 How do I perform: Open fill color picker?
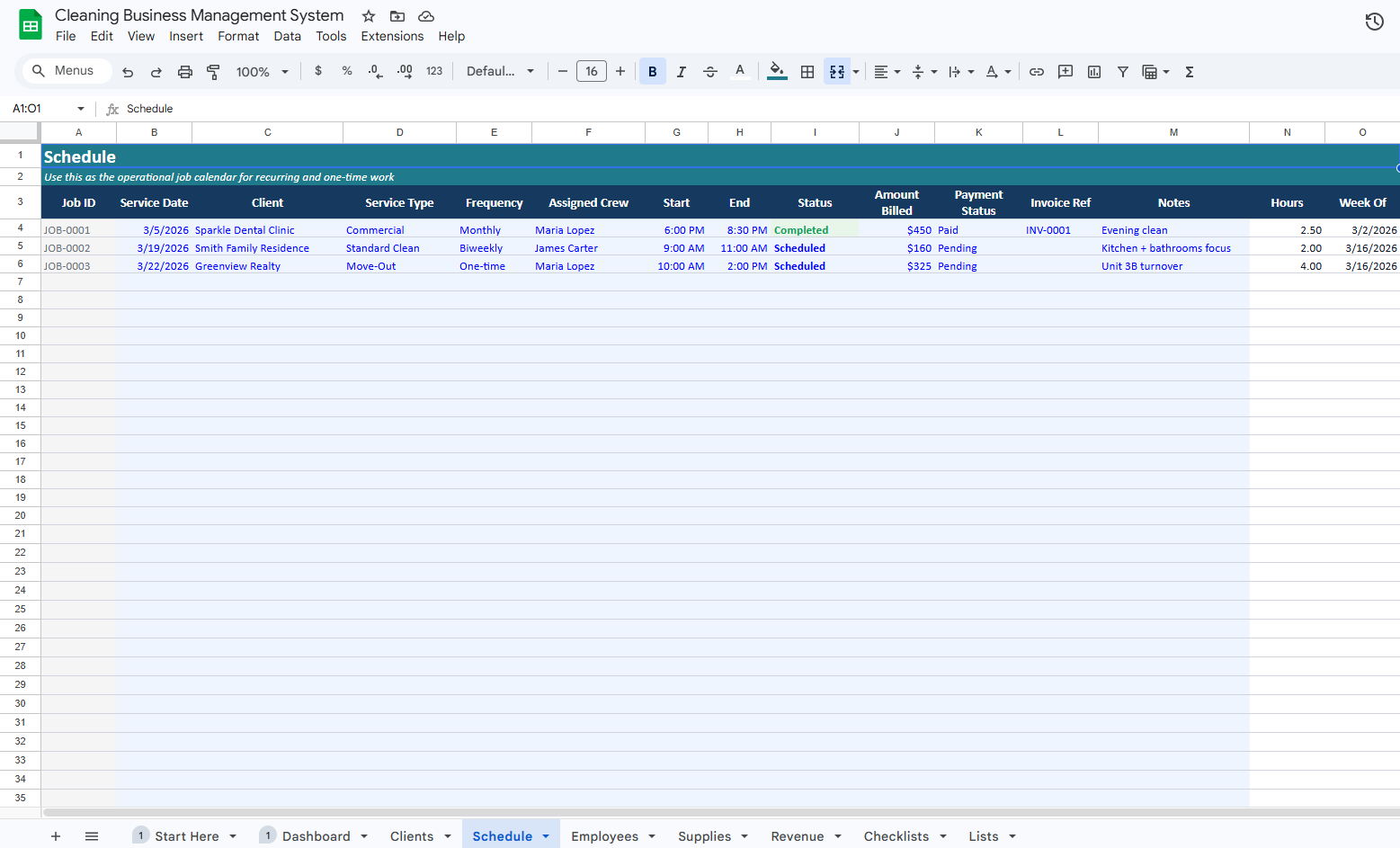778,71
